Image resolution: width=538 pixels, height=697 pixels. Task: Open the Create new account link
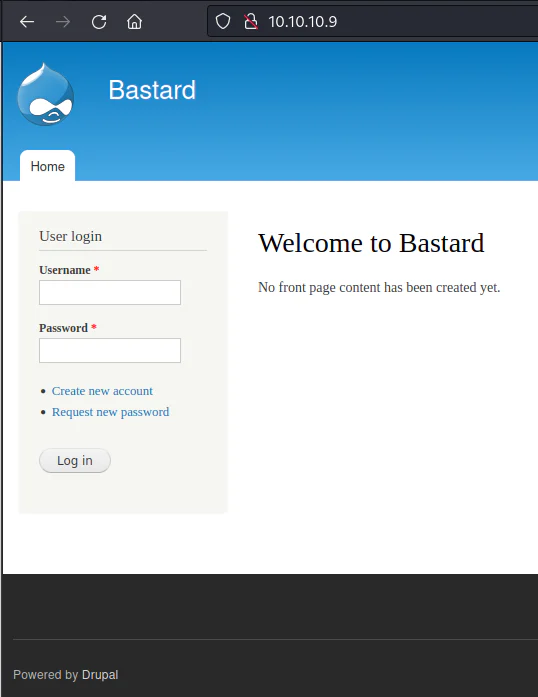pos(102,391)
